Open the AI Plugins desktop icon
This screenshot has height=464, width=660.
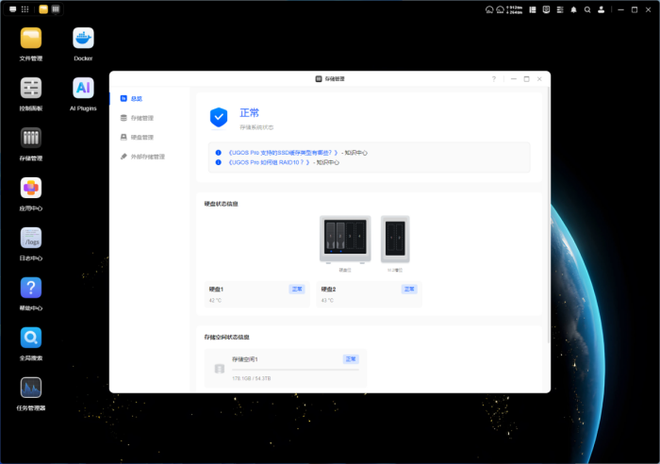83,88
